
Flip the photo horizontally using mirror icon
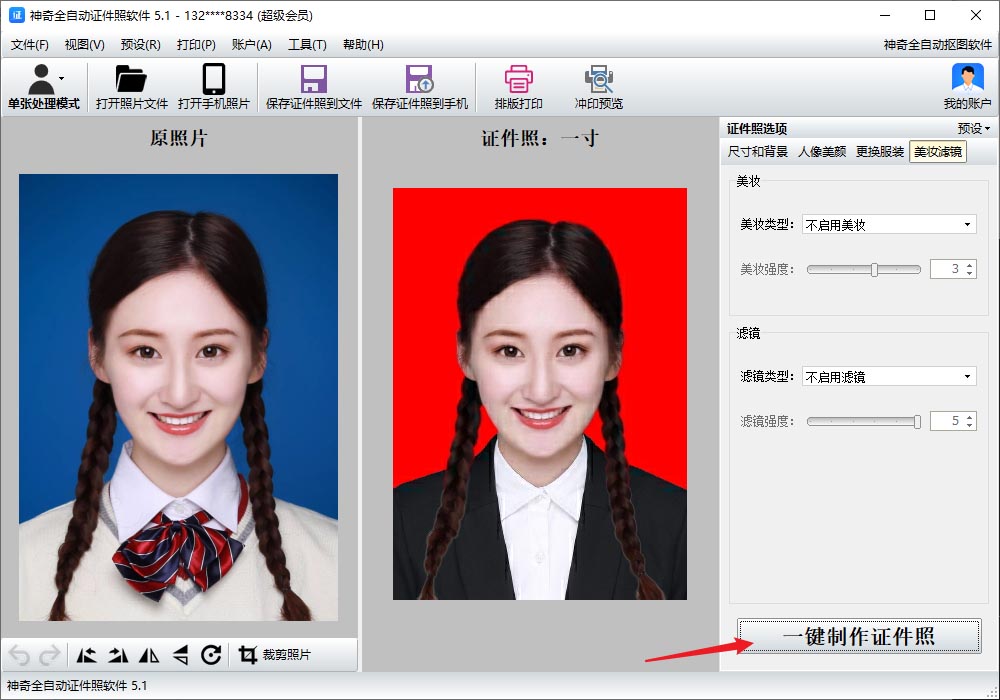(147, 655)
